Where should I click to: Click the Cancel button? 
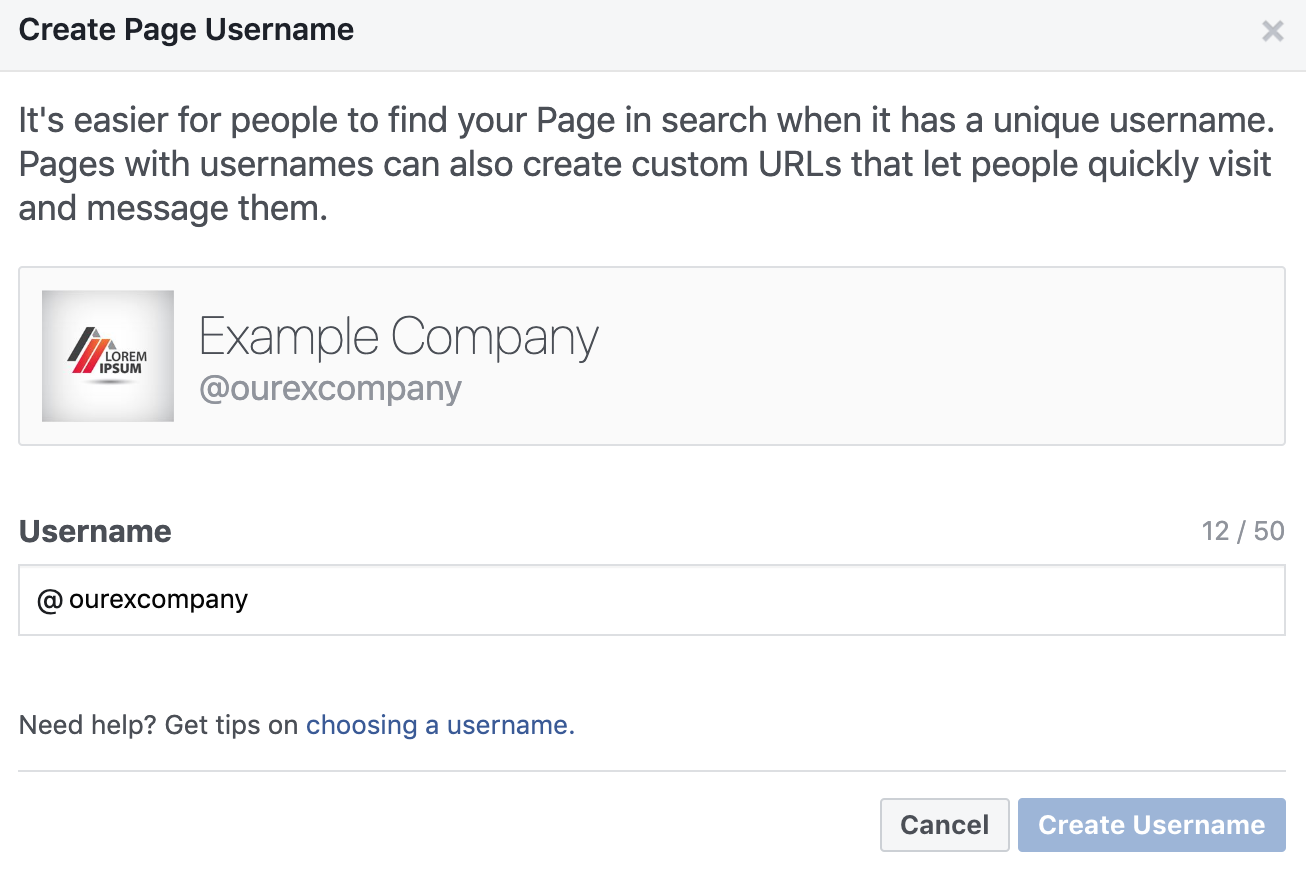(x=944, y=825)
